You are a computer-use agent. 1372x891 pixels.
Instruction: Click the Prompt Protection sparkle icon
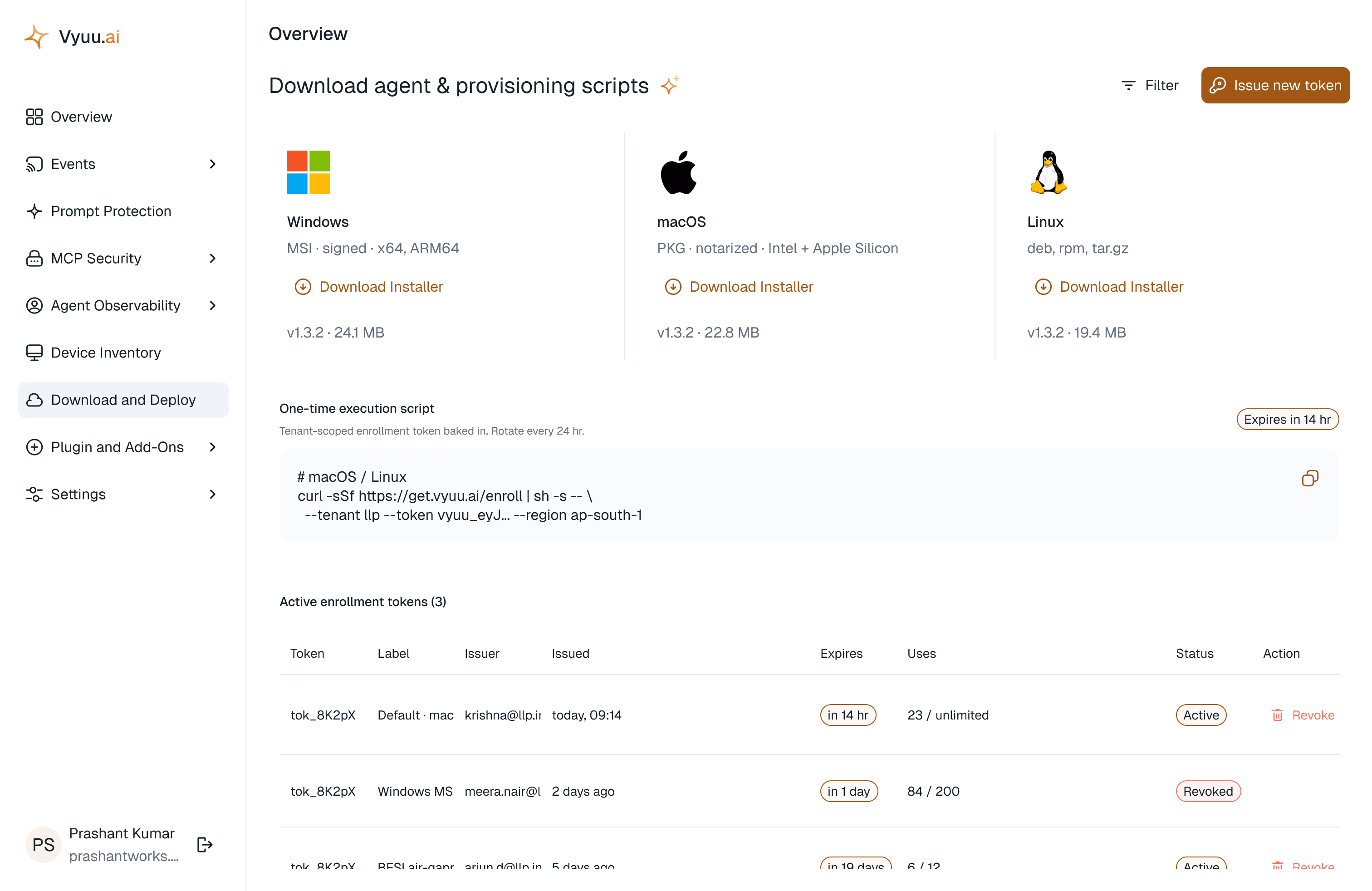point(34,211)
